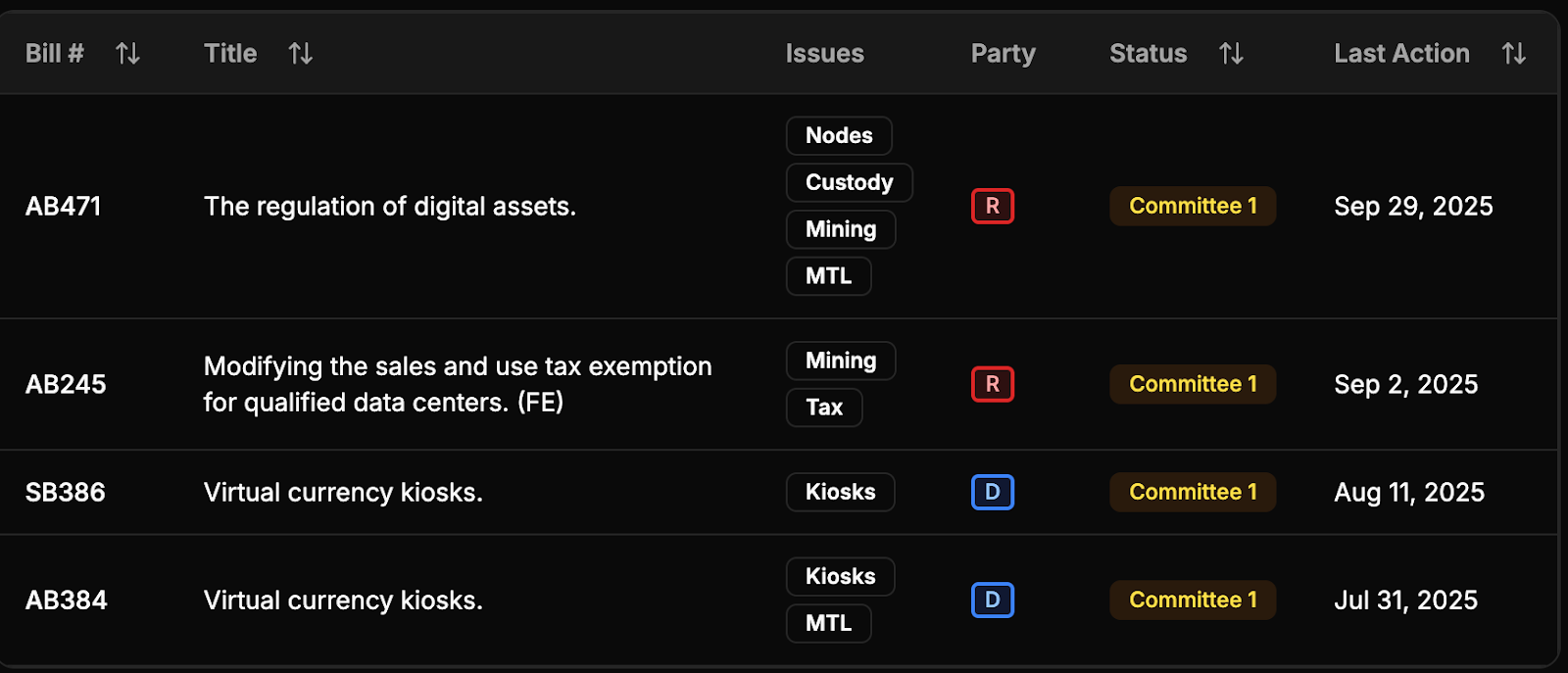The image size is (1568, 673).
Task: Select the Issues column header
Action: pos(823,54)
